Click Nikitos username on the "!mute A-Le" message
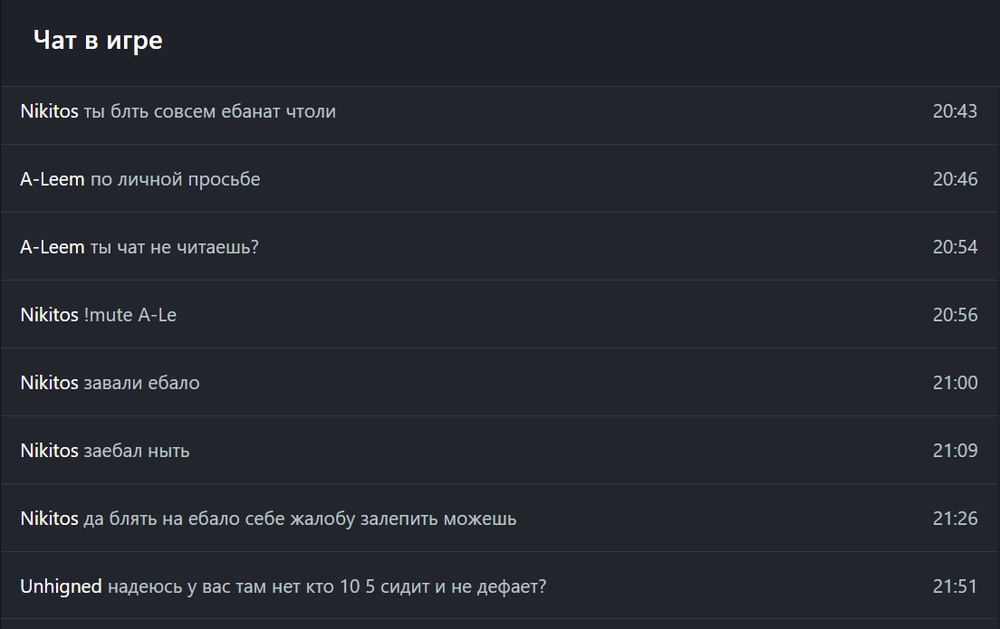 tap(49, 315)
